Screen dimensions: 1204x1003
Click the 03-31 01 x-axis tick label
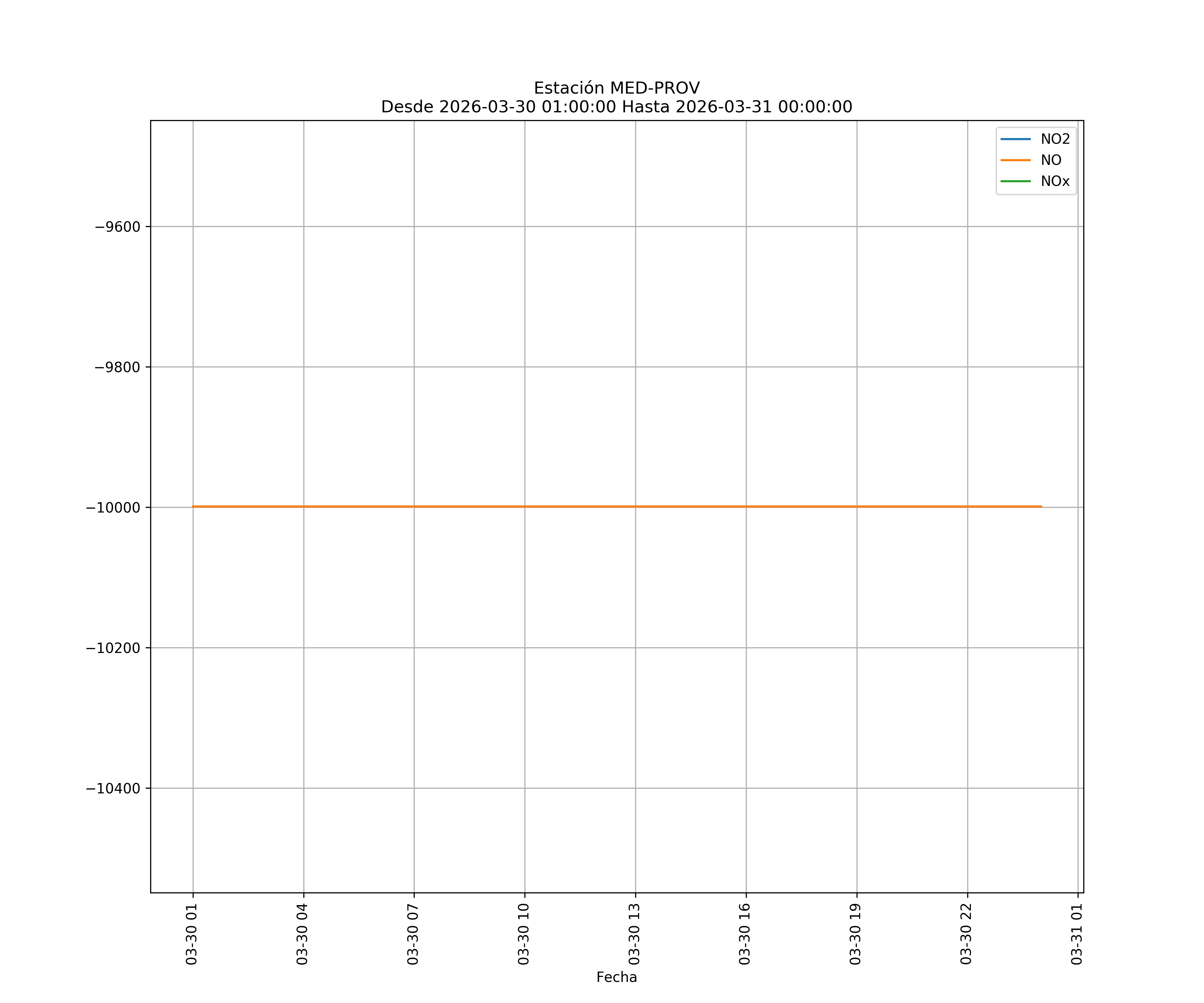tap(1077, 934)
